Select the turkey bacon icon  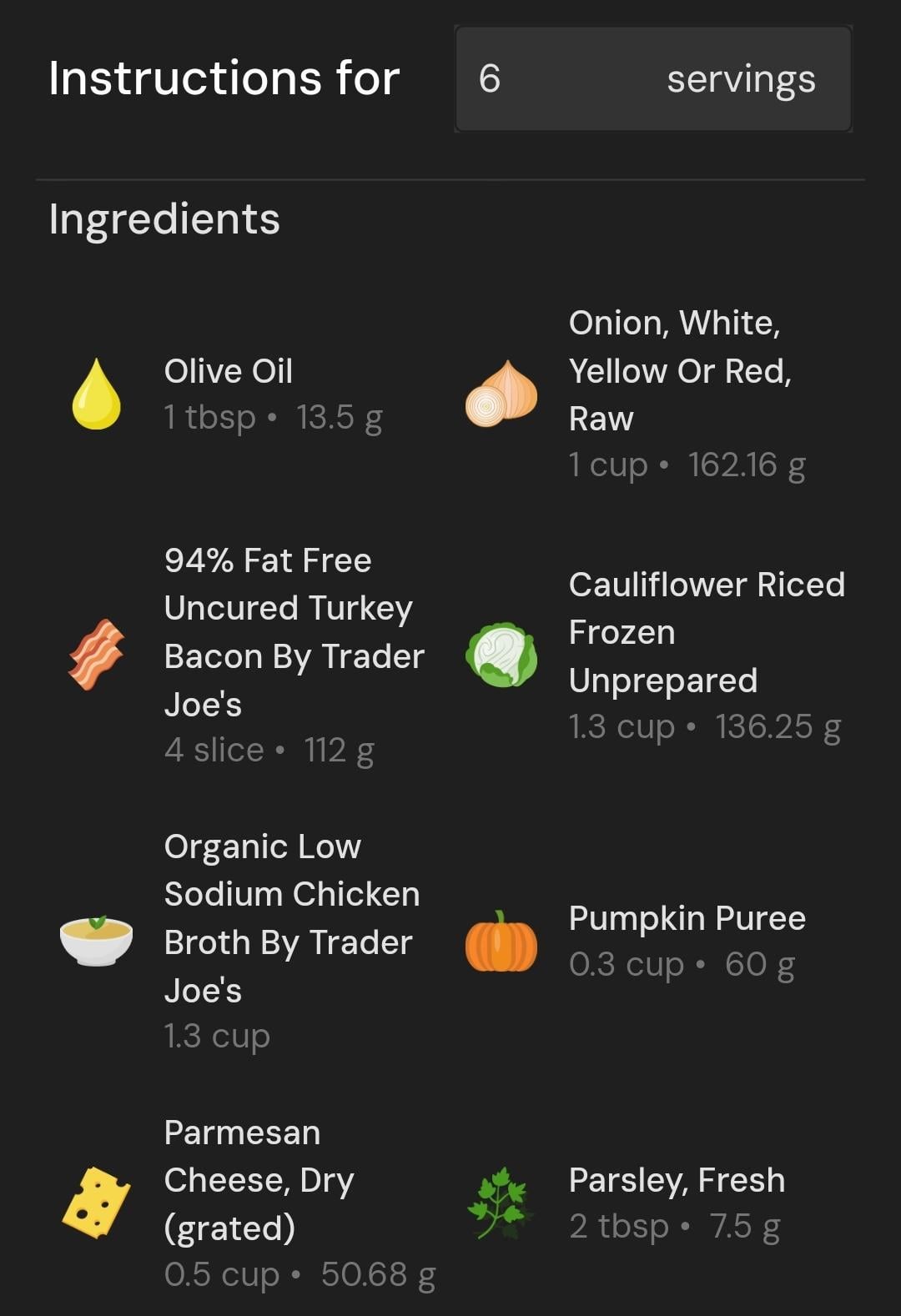(96, 655)
